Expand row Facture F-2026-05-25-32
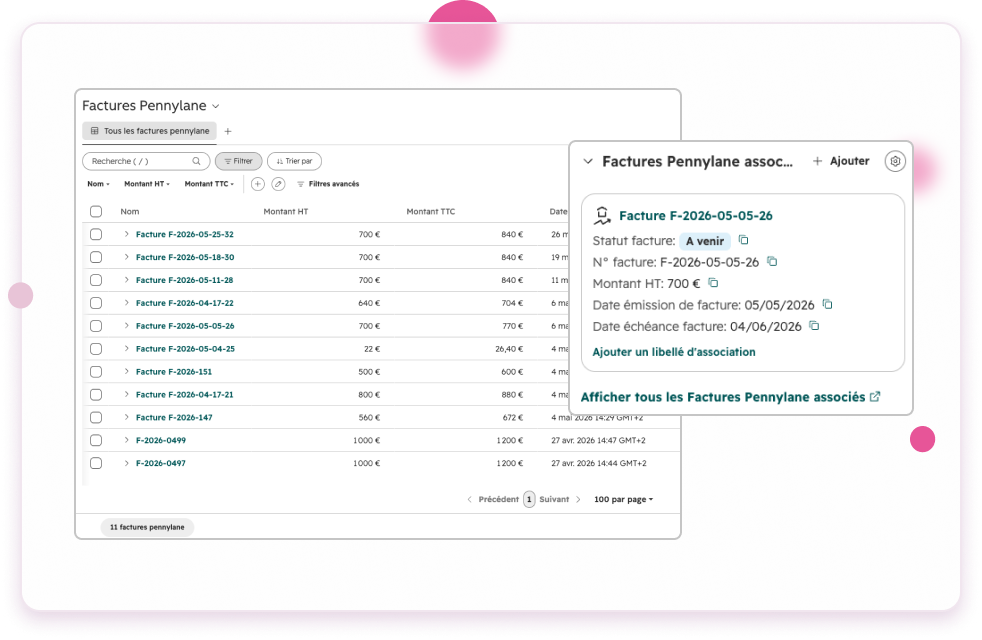This screenshot has height=640, width=982. tap(126, 234)
